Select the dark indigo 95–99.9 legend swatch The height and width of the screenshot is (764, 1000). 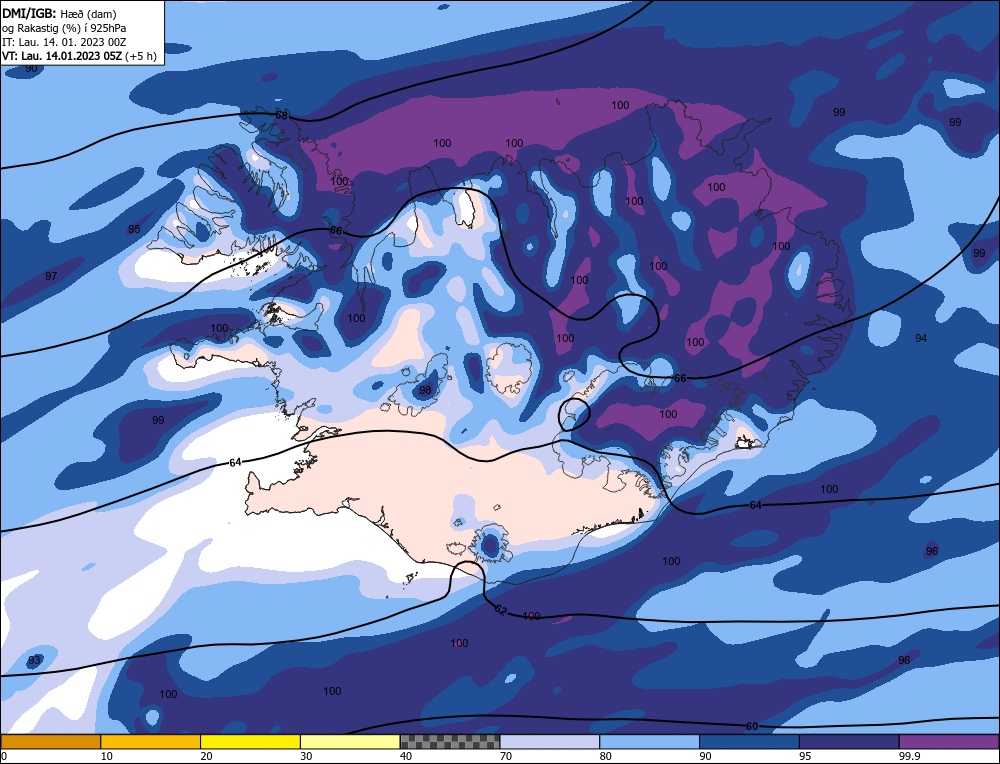click(849, 742)
